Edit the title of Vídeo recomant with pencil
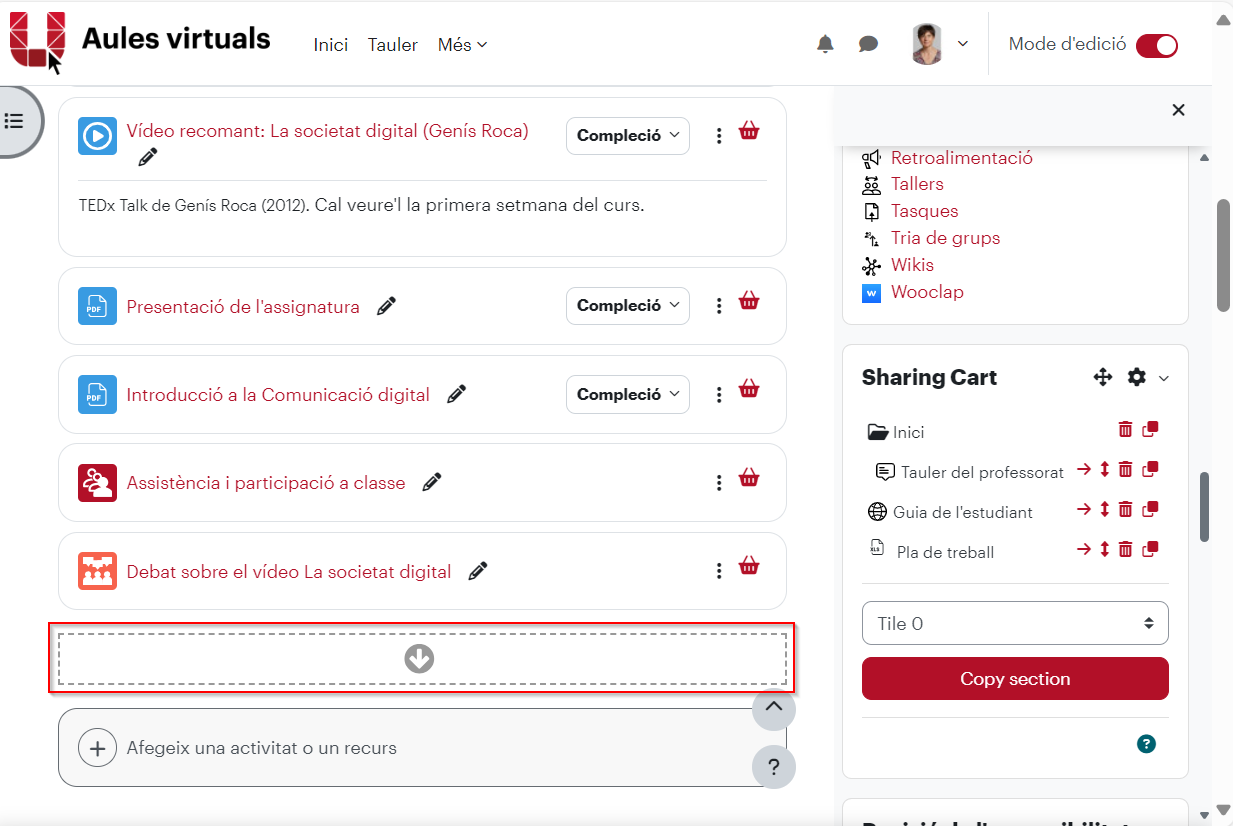Screen dimensions: 1233x826 [148, 157]
